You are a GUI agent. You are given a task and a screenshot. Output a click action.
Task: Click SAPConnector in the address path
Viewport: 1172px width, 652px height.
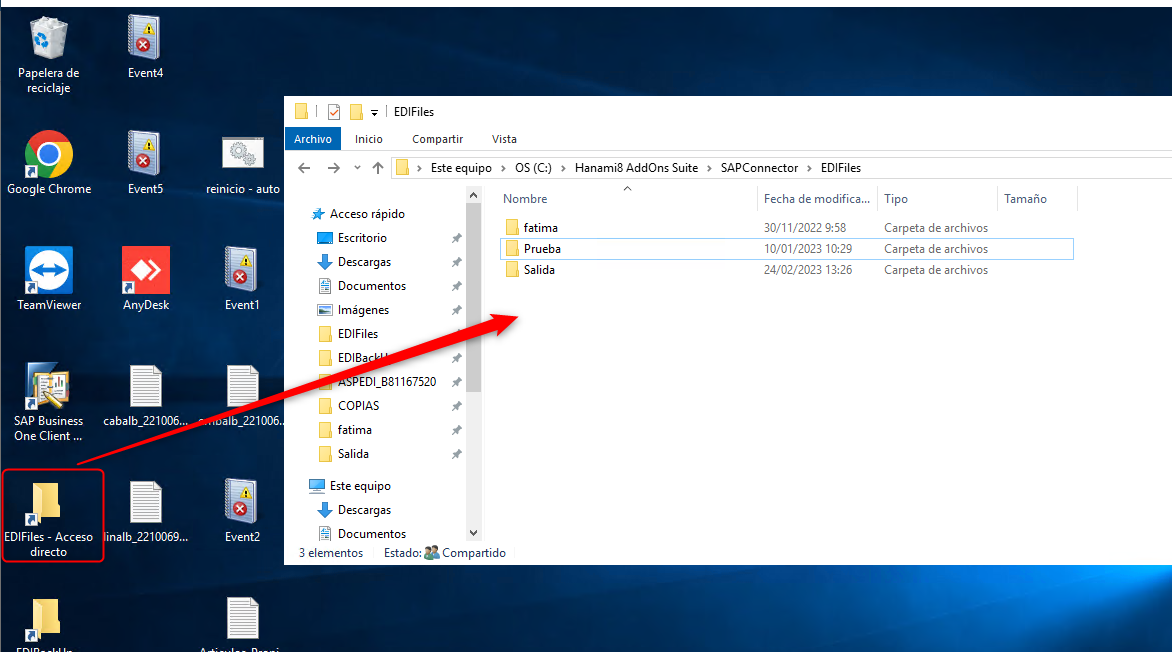(759, 168)
